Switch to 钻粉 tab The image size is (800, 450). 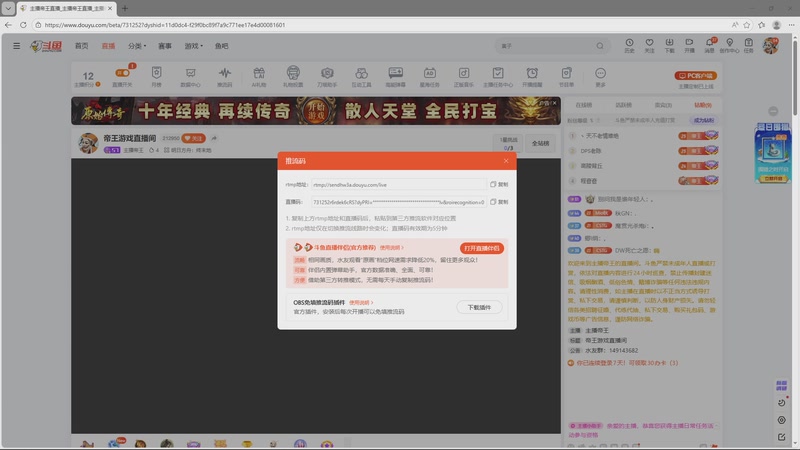(703, 105)
